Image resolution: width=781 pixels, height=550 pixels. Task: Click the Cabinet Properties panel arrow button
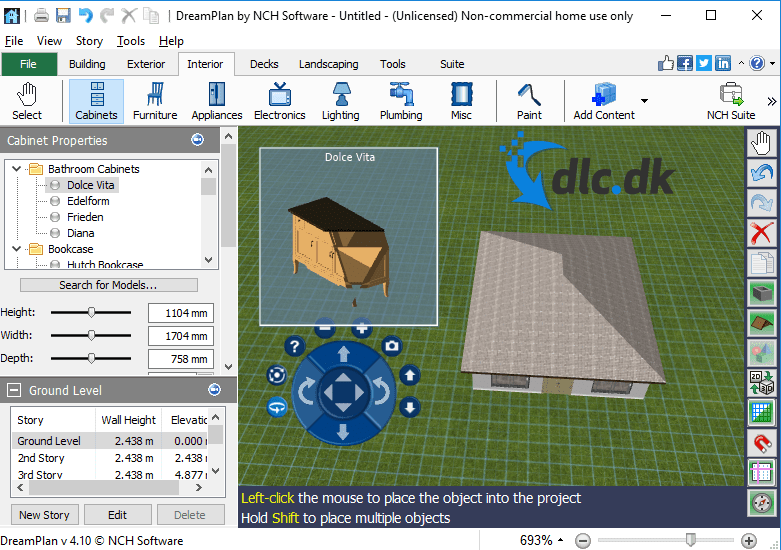pos(197,139)
